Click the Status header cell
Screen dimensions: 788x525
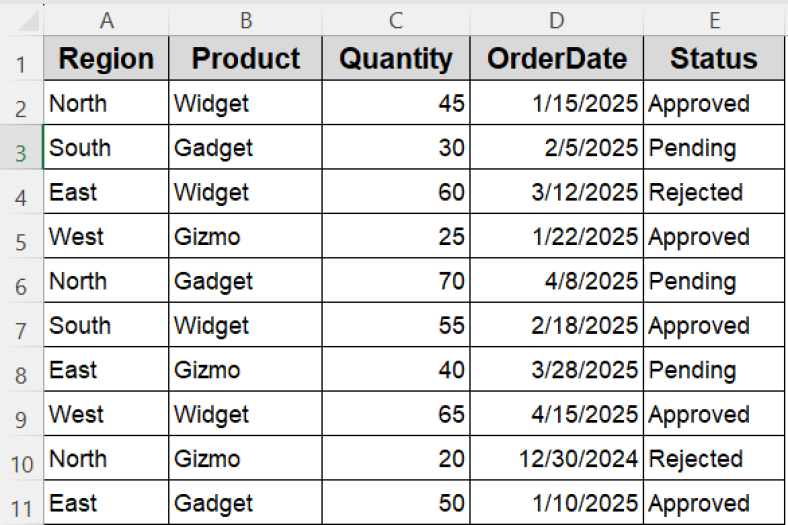pyautogui.click(x=714, y=59)
